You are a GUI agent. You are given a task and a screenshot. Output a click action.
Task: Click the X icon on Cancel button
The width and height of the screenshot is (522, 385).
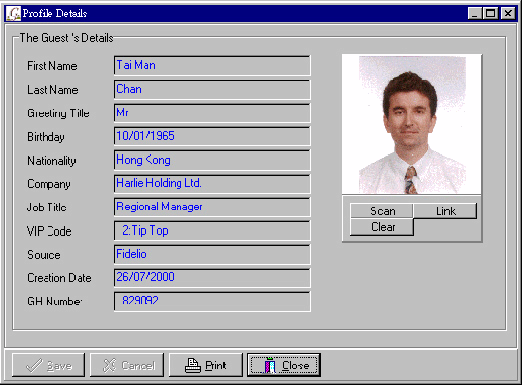pos(109,365)
